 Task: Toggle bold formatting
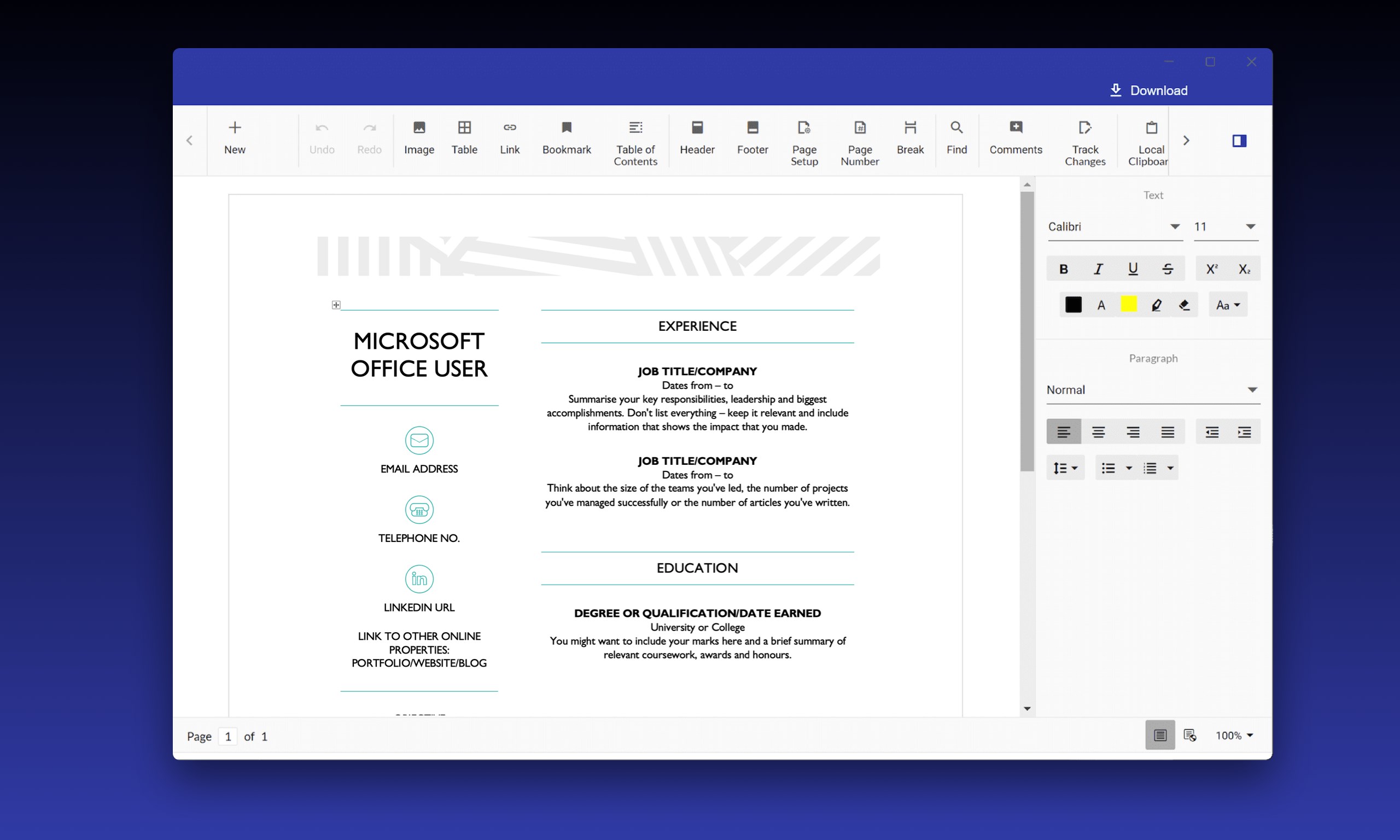point(1064,269)
